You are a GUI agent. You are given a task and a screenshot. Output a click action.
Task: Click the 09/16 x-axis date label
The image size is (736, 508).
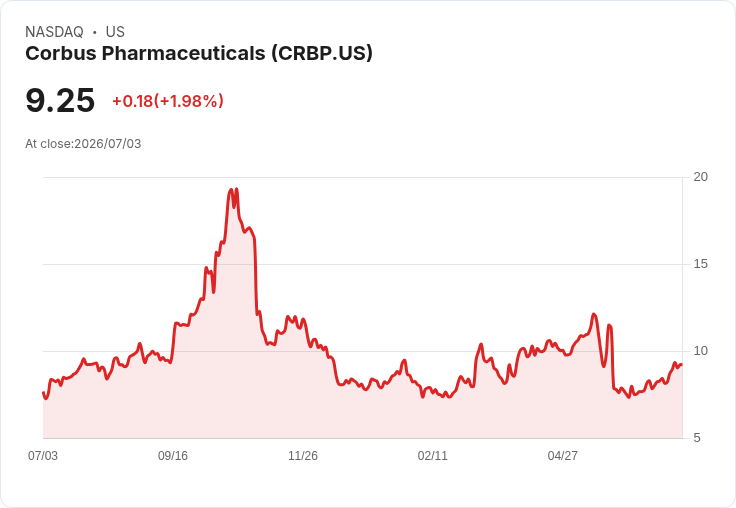[x=173, y=455]
